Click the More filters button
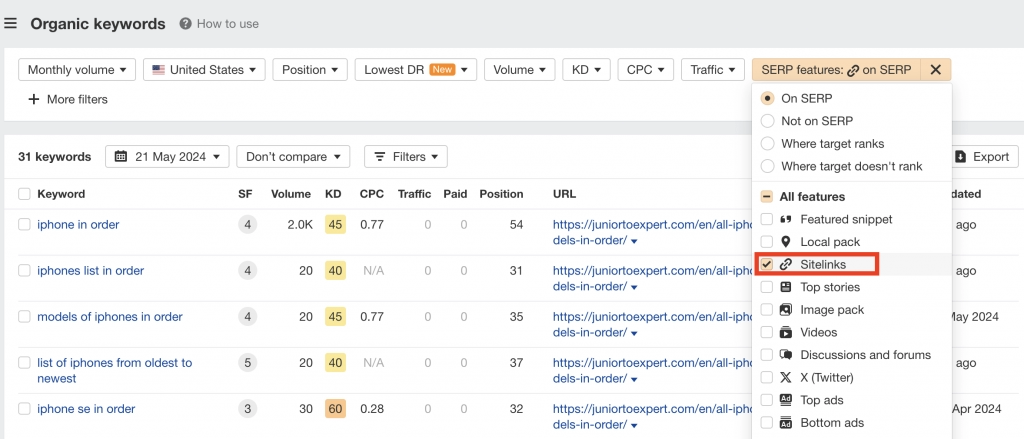This screenshot has height=439, width=1024. click(67, 99)
